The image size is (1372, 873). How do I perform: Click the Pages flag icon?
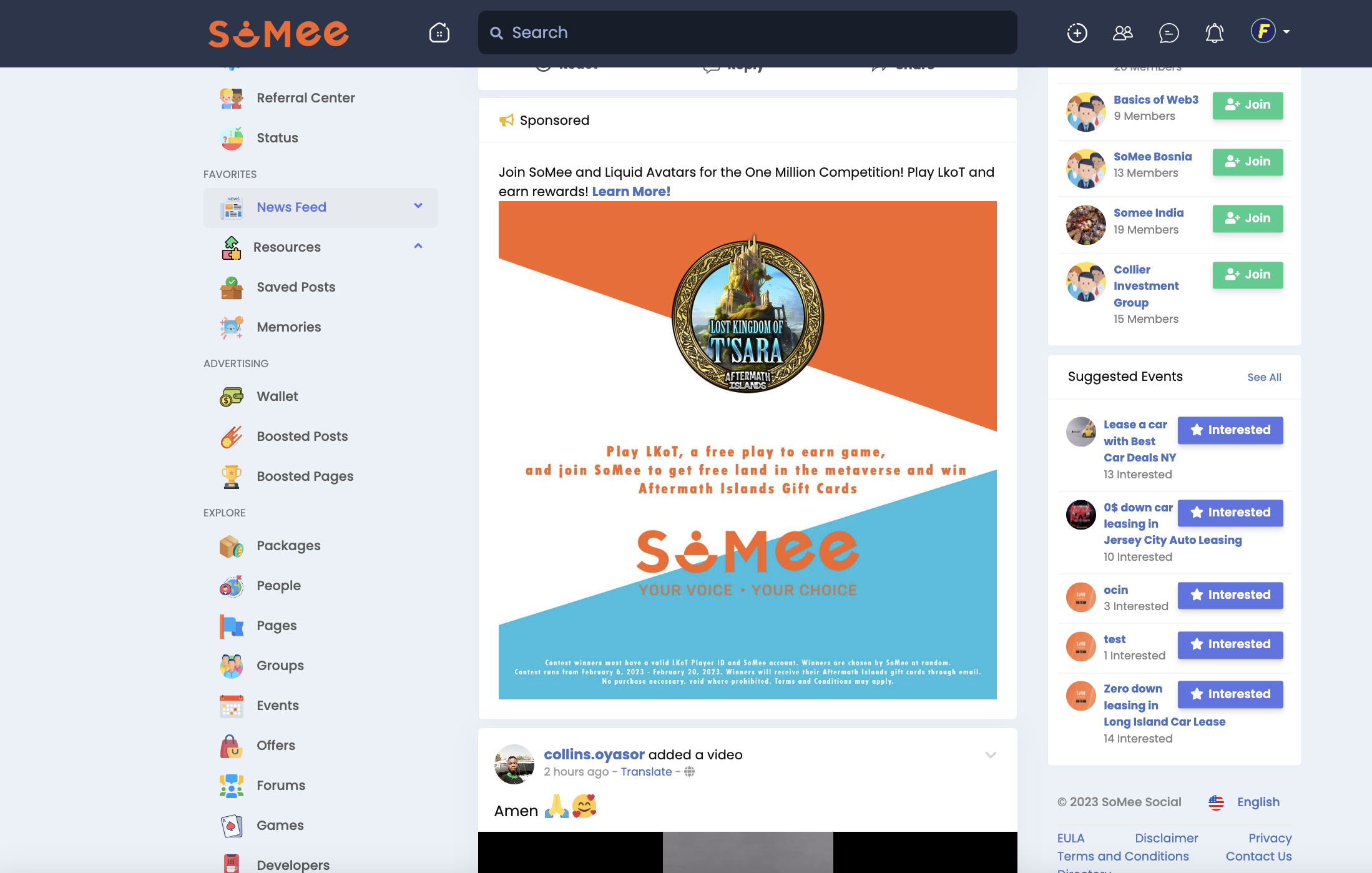[232, 626]
